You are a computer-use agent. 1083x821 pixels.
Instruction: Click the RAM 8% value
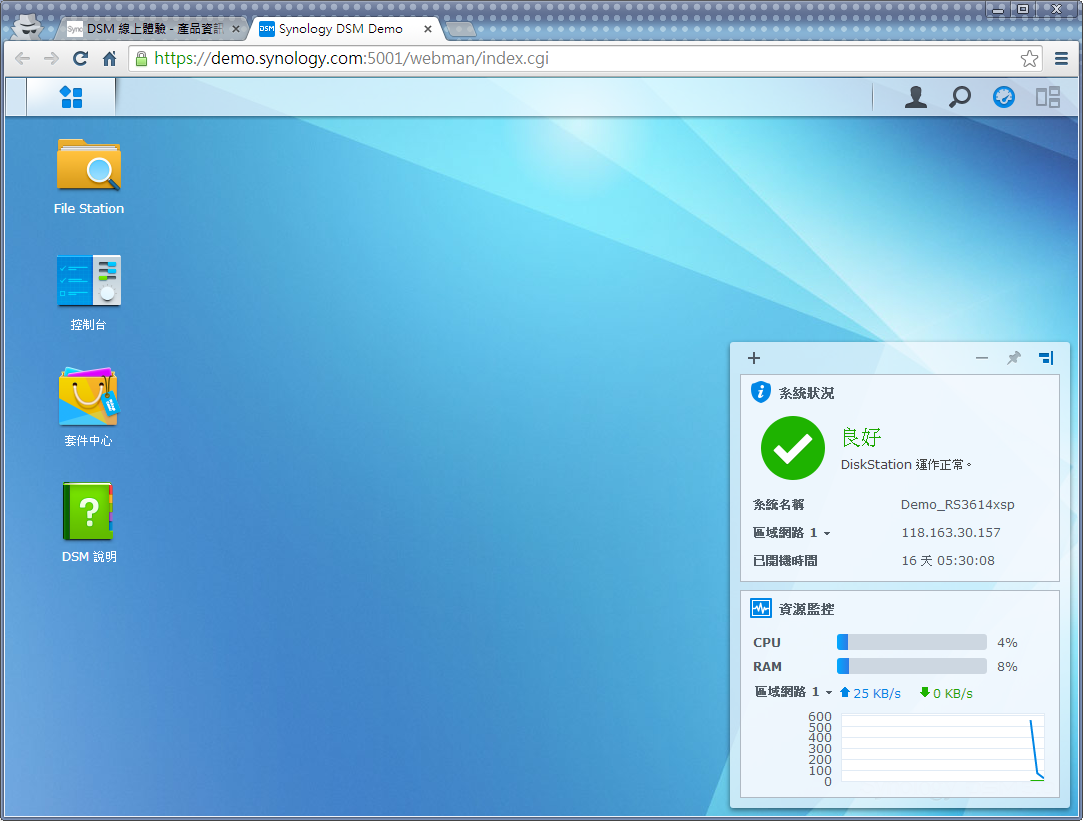1007,667
